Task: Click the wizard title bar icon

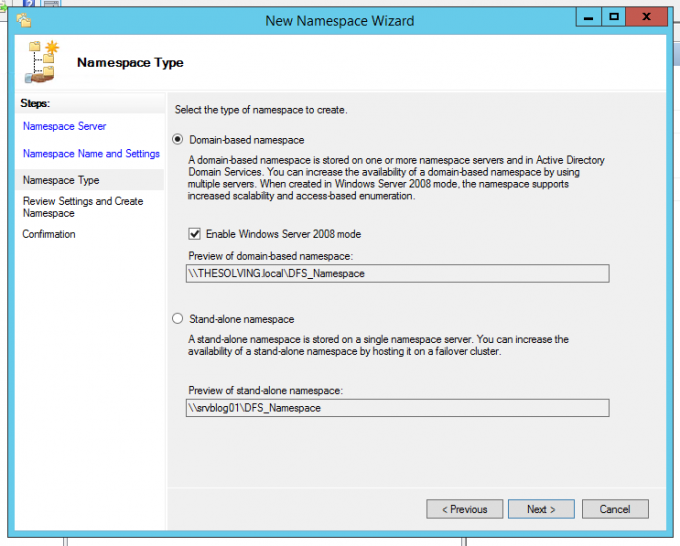Action: tap(24, 20)
